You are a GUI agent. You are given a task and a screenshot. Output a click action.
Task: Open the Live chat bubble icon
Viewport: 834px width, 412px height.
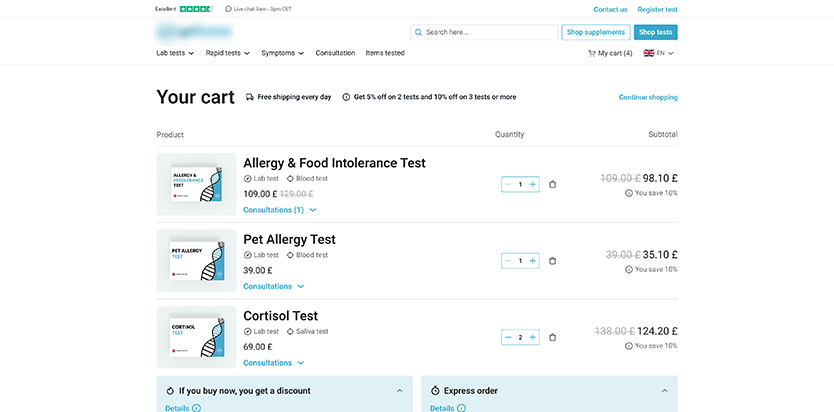pyautogui.click(x=229, y=9)
